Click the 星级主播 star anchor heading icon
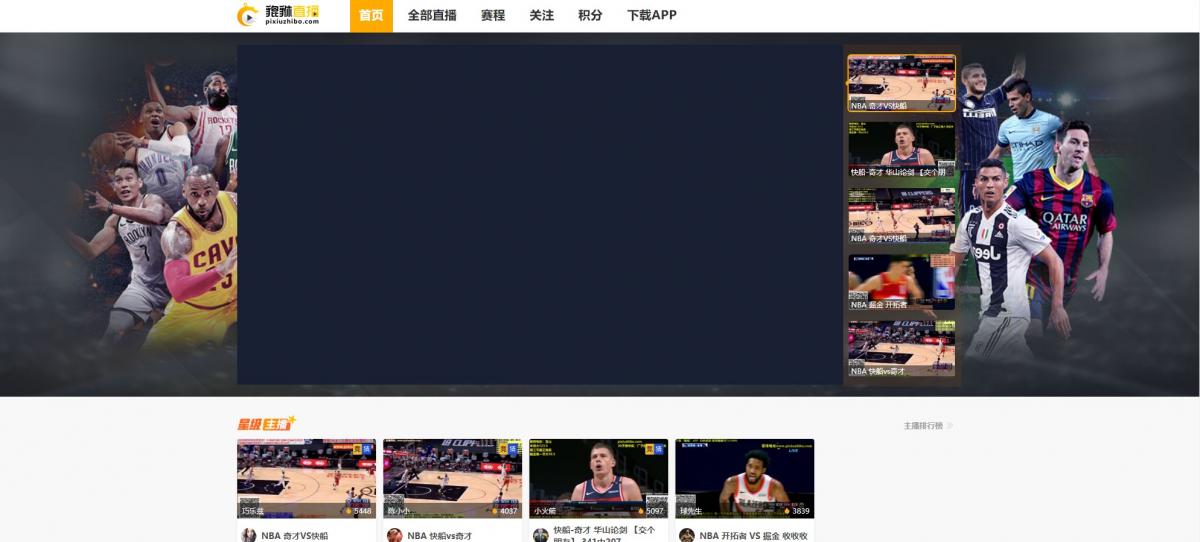The height and width of the screenshot is (542, 1200). pyautogui.click(x=266, y=424)
